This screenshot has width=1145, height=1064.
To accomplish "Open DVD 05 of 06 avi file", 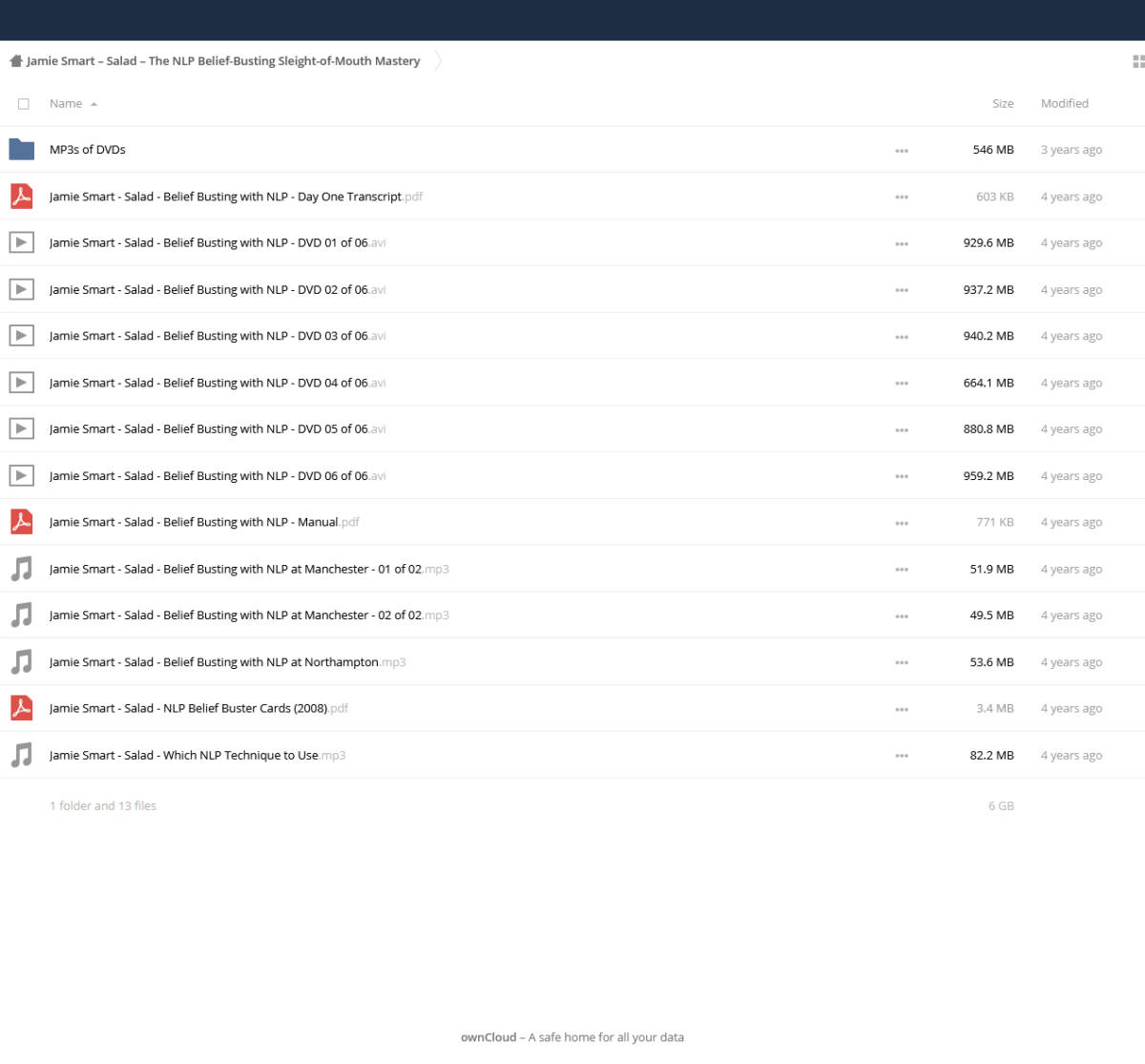I will tap(218, 428).
